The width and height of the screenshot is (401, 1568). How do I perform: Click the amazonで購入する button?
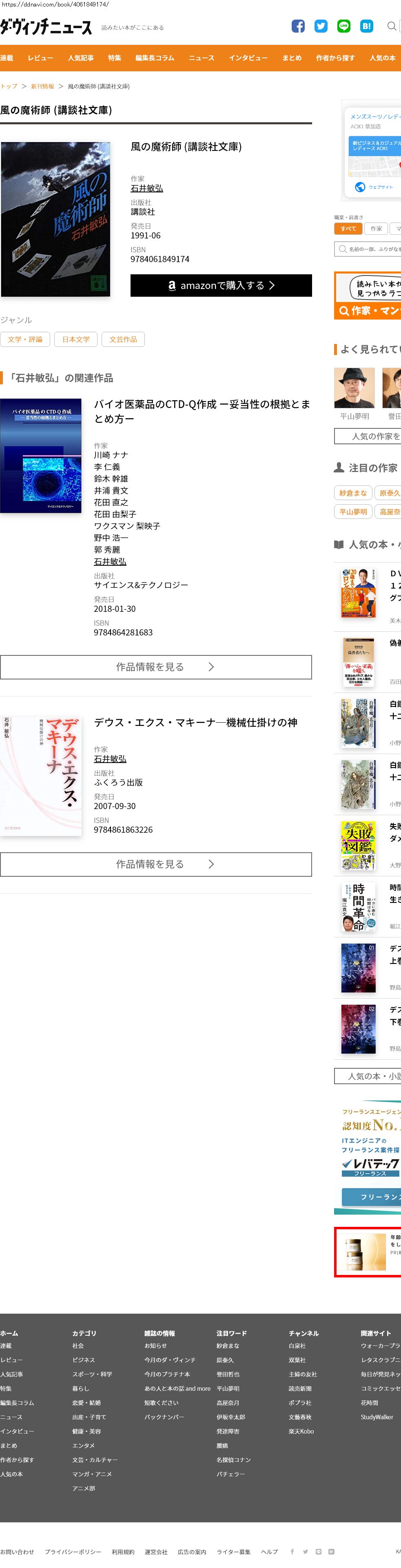pyautogui.click(x=221, y=285)
